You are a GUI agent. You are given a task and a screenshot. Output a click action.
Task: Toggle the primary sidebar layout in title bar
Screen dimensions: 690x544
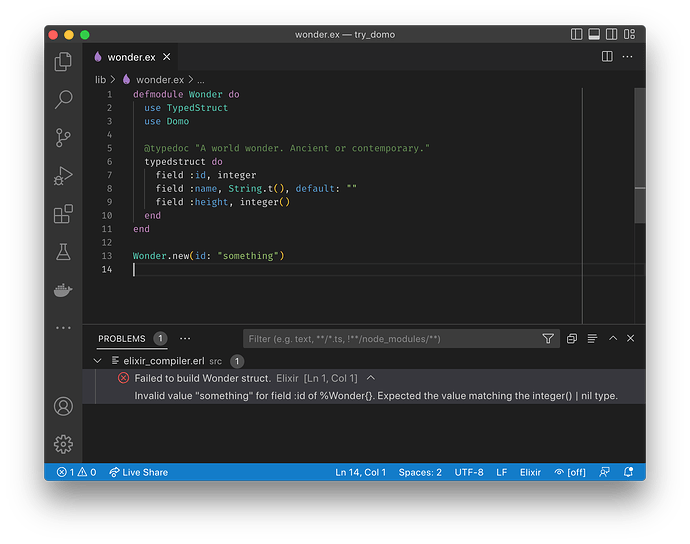(576, 34)
